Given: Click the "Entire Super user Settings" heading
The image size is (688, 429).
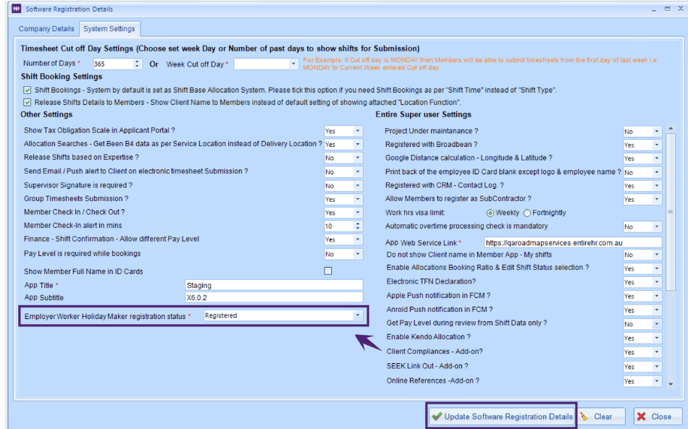Looking at the screenshot, I should (x=423, y=114).
